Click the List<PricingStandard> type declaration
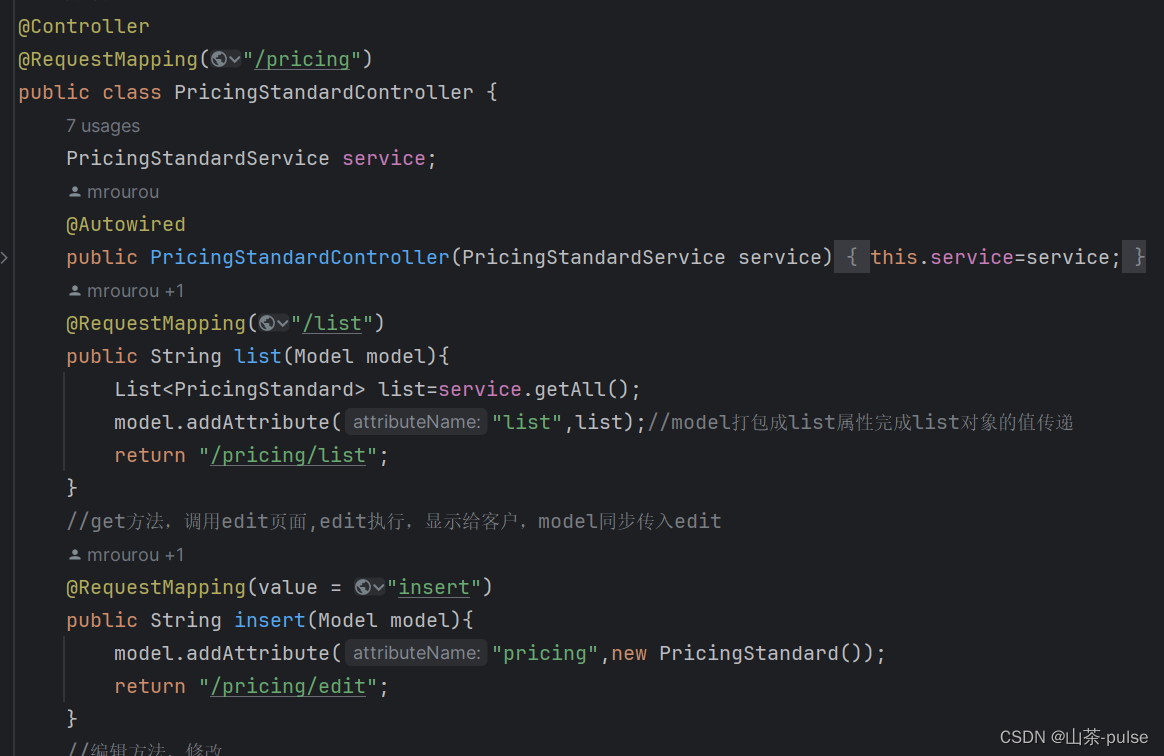Screen dimensions: 1164x756 tap(240, 389)
